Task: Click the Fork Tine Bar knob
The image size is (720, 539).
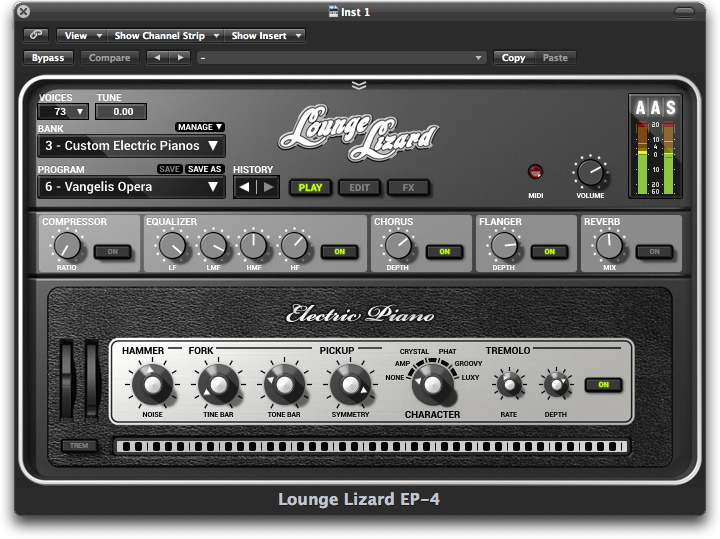Action: click(218, 385)
